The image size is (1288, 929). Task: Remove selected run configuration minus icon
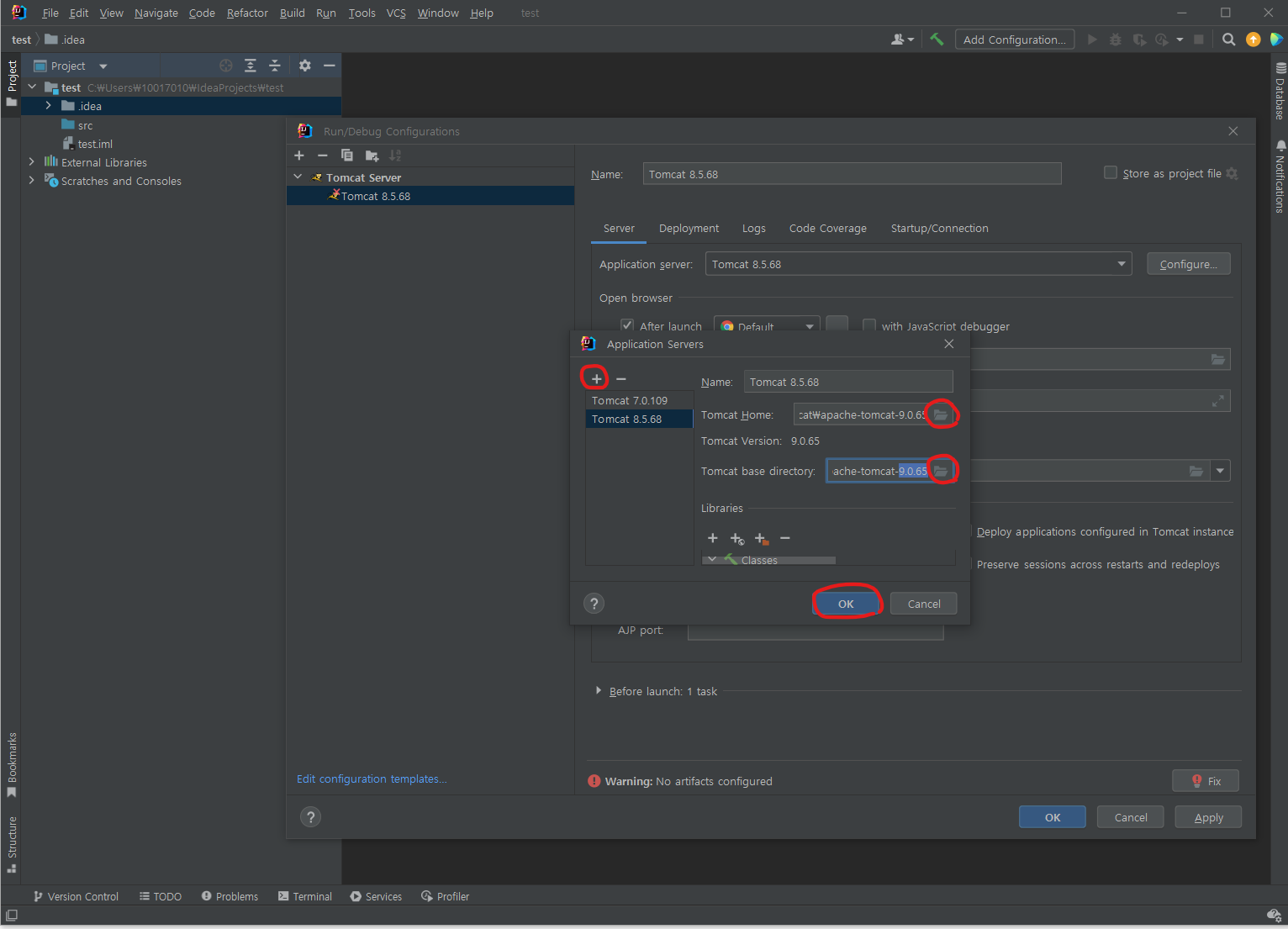click(323, 156)
